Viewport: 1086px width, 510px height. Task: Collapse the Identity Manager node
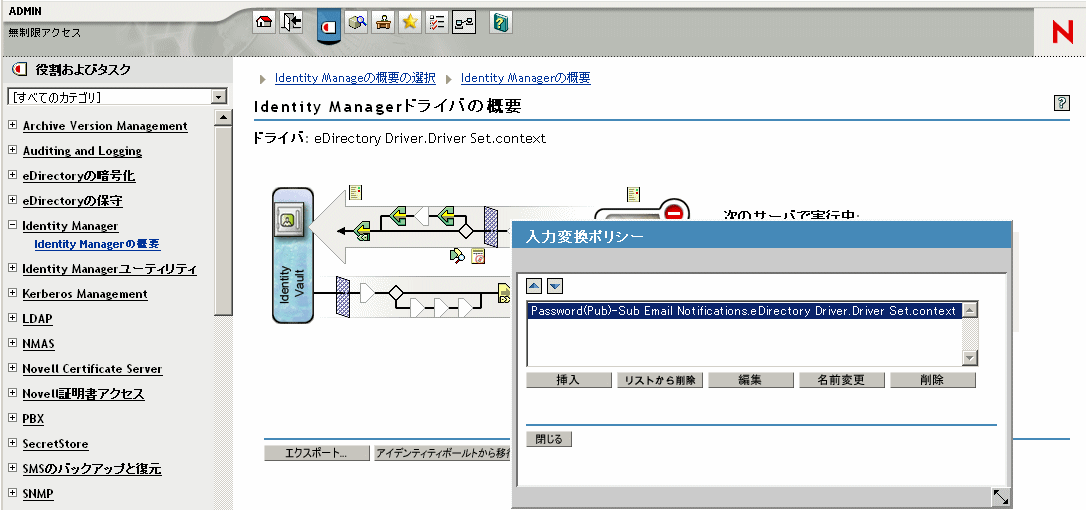12,225
